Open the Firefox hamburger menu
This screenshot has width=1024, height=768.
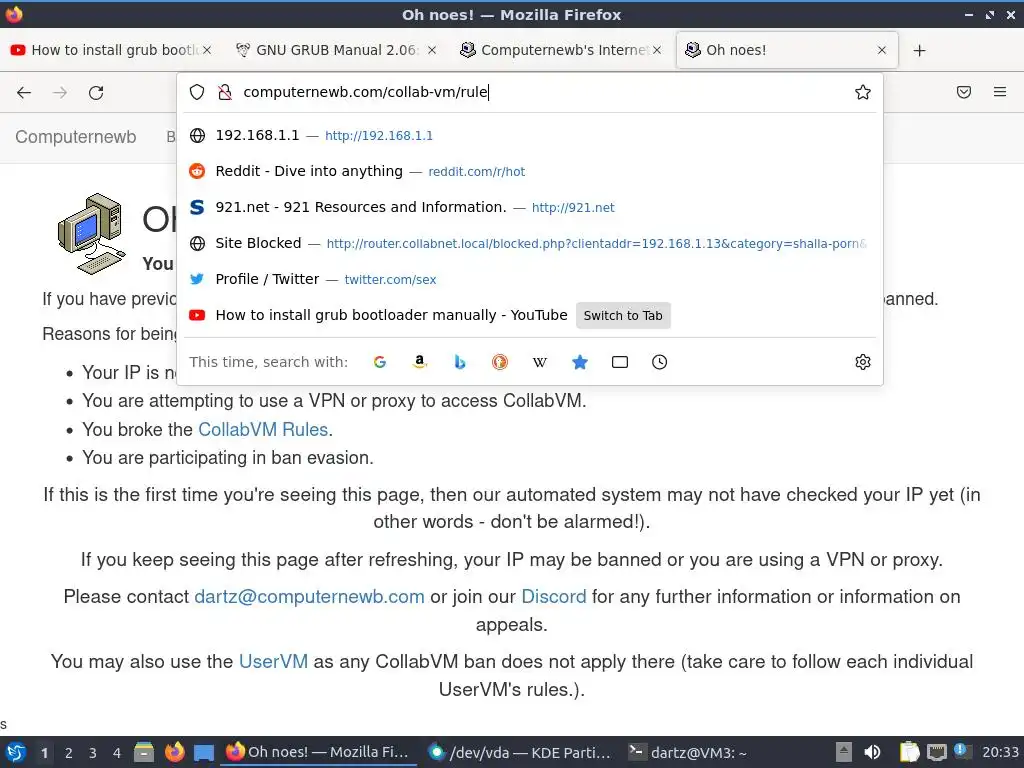(1000, 92)
